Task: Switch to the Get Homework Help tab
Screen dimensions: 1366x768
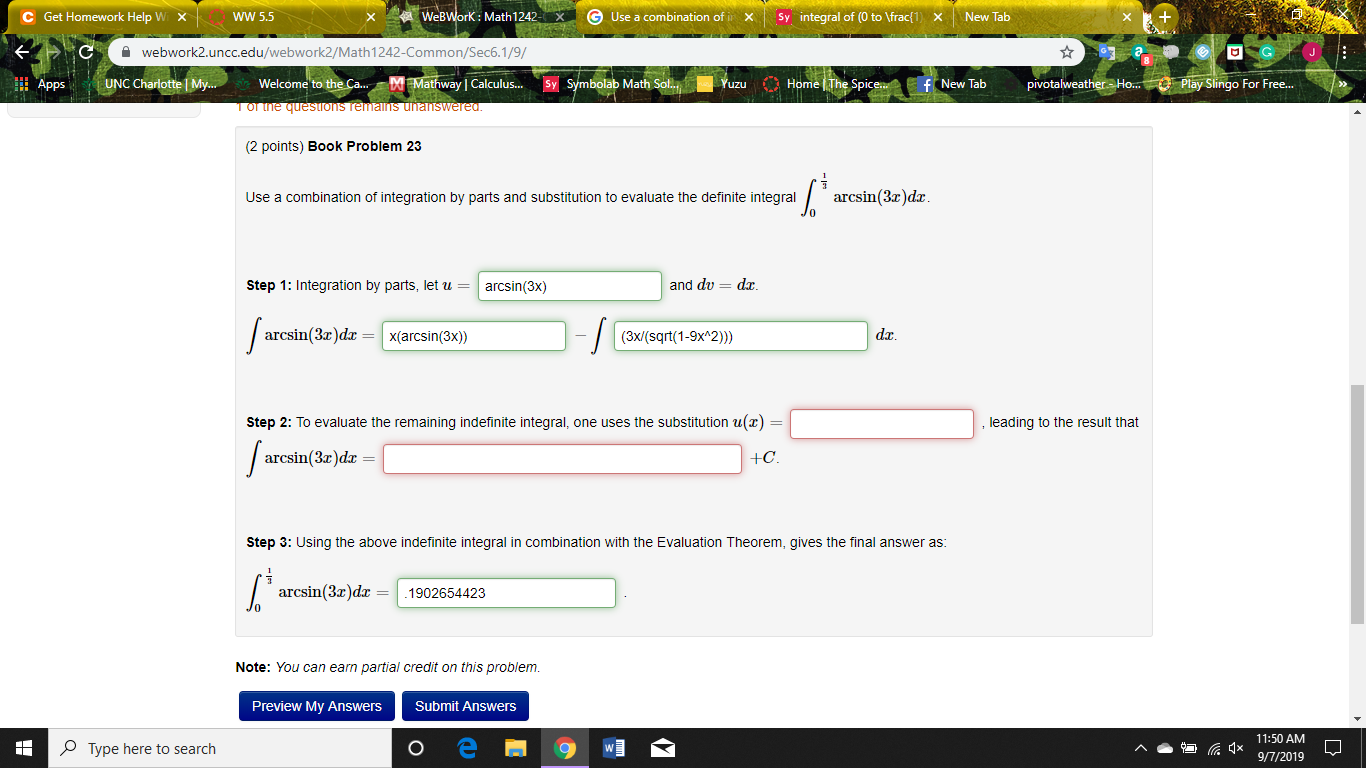Action: pos(100,17)
